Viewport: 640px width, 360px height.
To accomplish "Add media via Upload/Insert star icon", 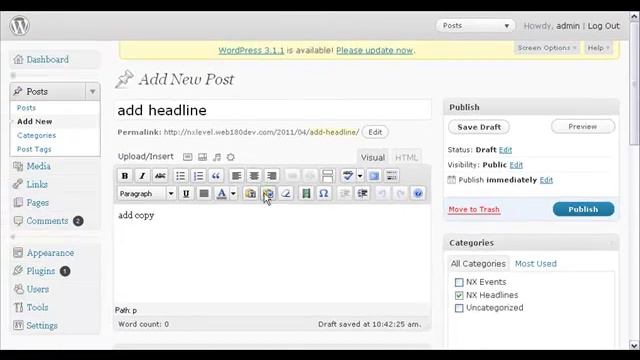I will click(x=231, y=157).
